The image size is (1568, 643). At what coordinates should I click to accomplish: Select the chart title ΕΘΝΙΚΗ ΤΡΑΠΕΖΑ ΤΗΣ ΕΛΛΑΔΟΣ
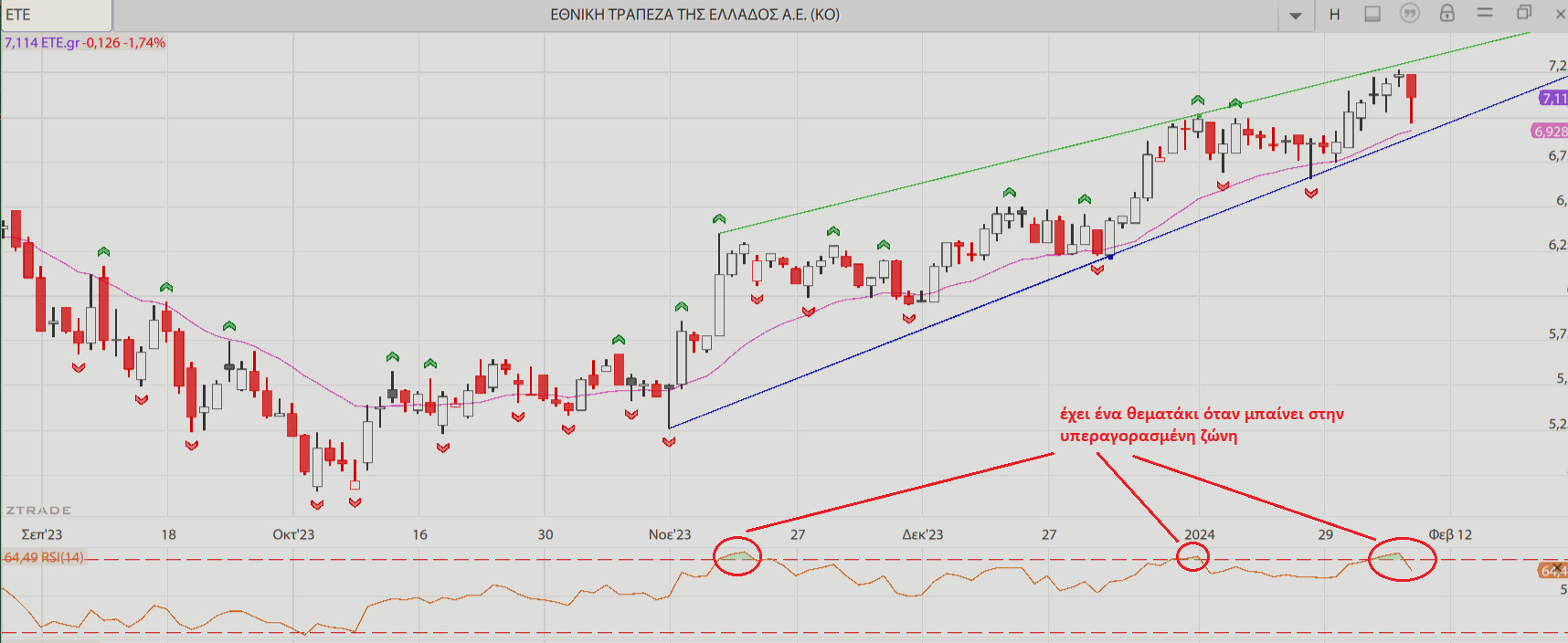pos(694,15)
